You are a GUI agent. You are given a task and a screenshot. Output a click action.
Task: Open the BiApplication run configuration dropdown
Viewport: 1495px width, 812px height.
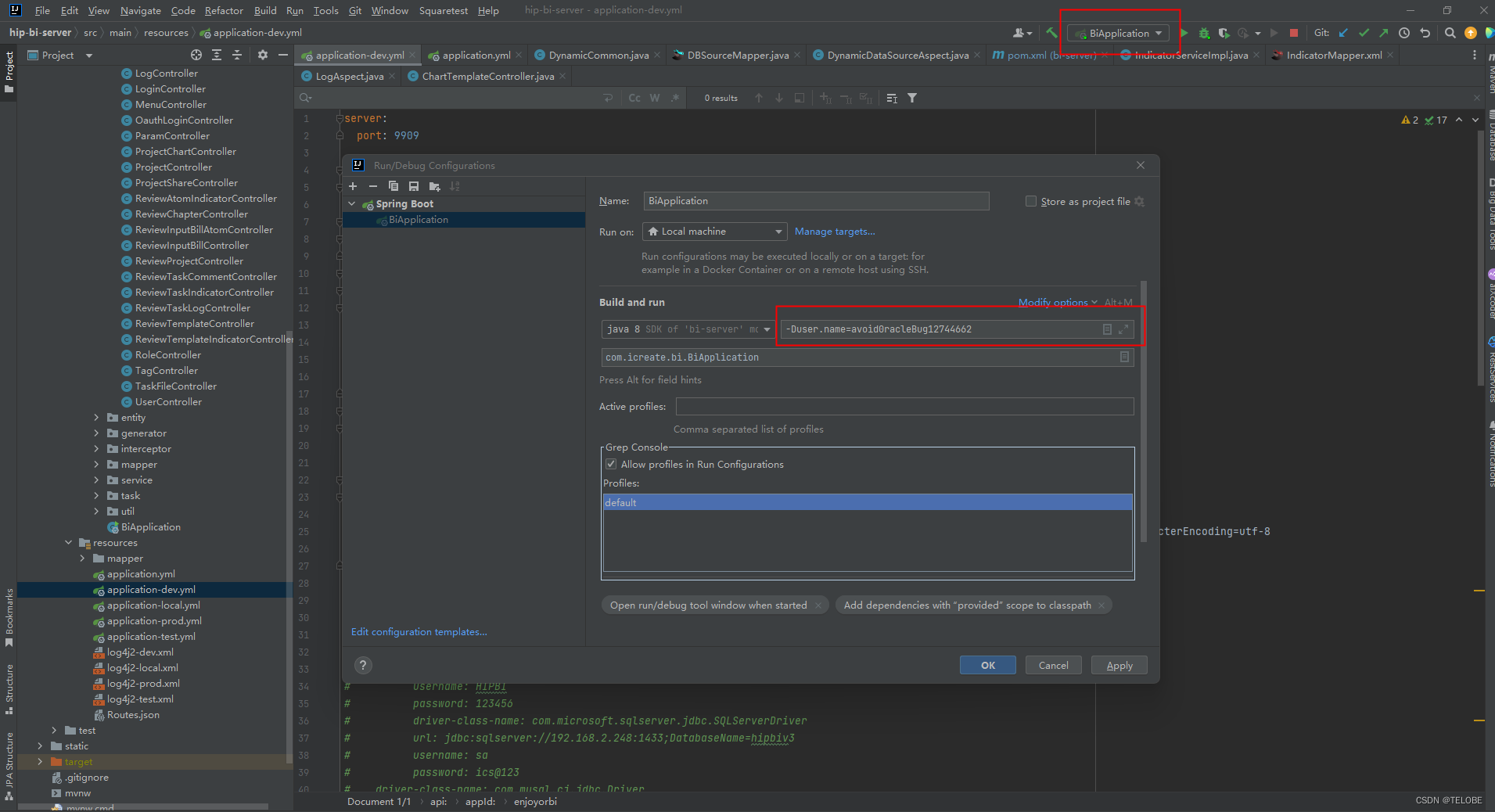point(1119,33)
